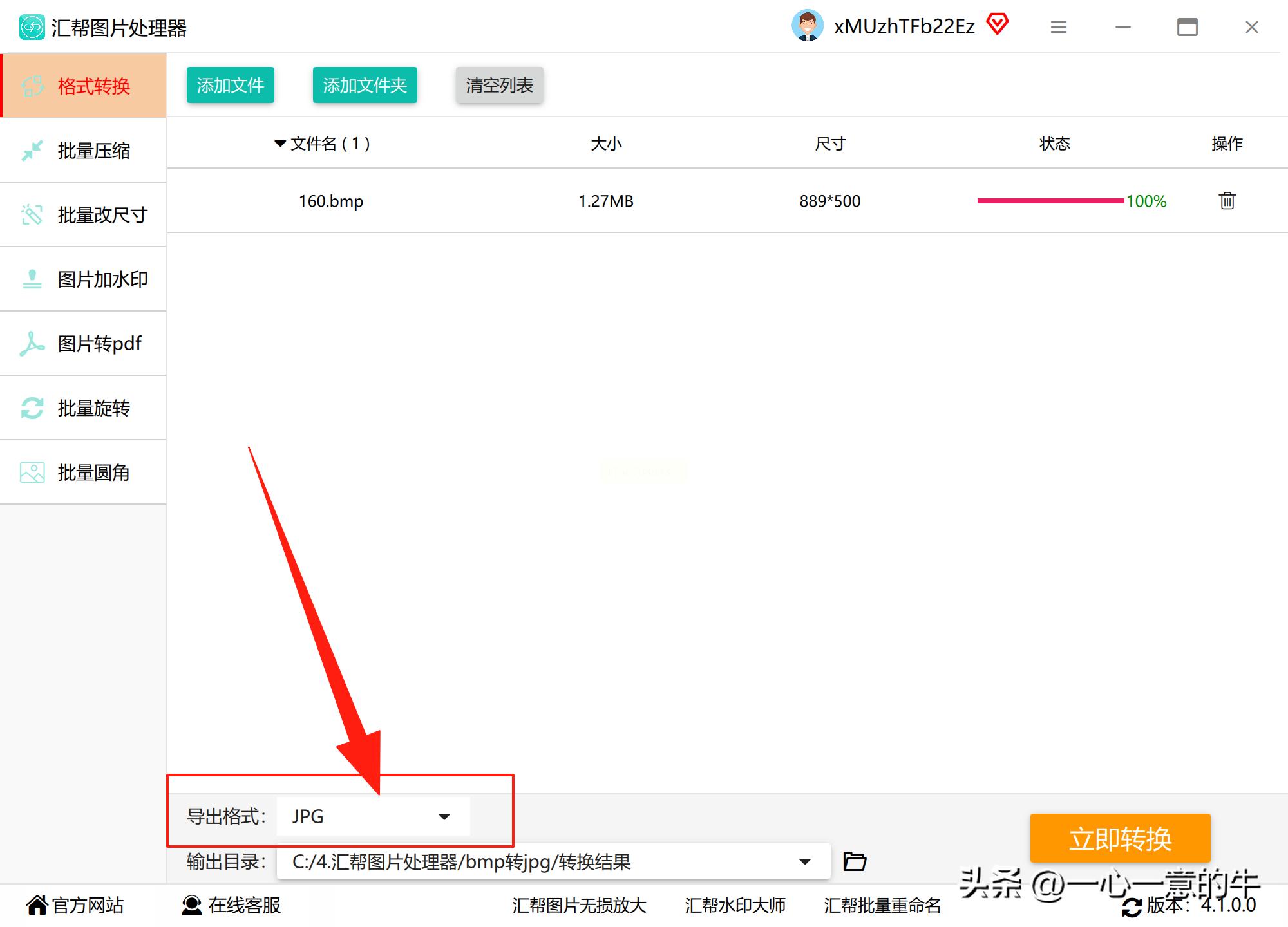The width and height of the screenshot is (1288, 927).
Task: Open 汇帮水印大师 from the bottom bar
Action: point(734,905)
